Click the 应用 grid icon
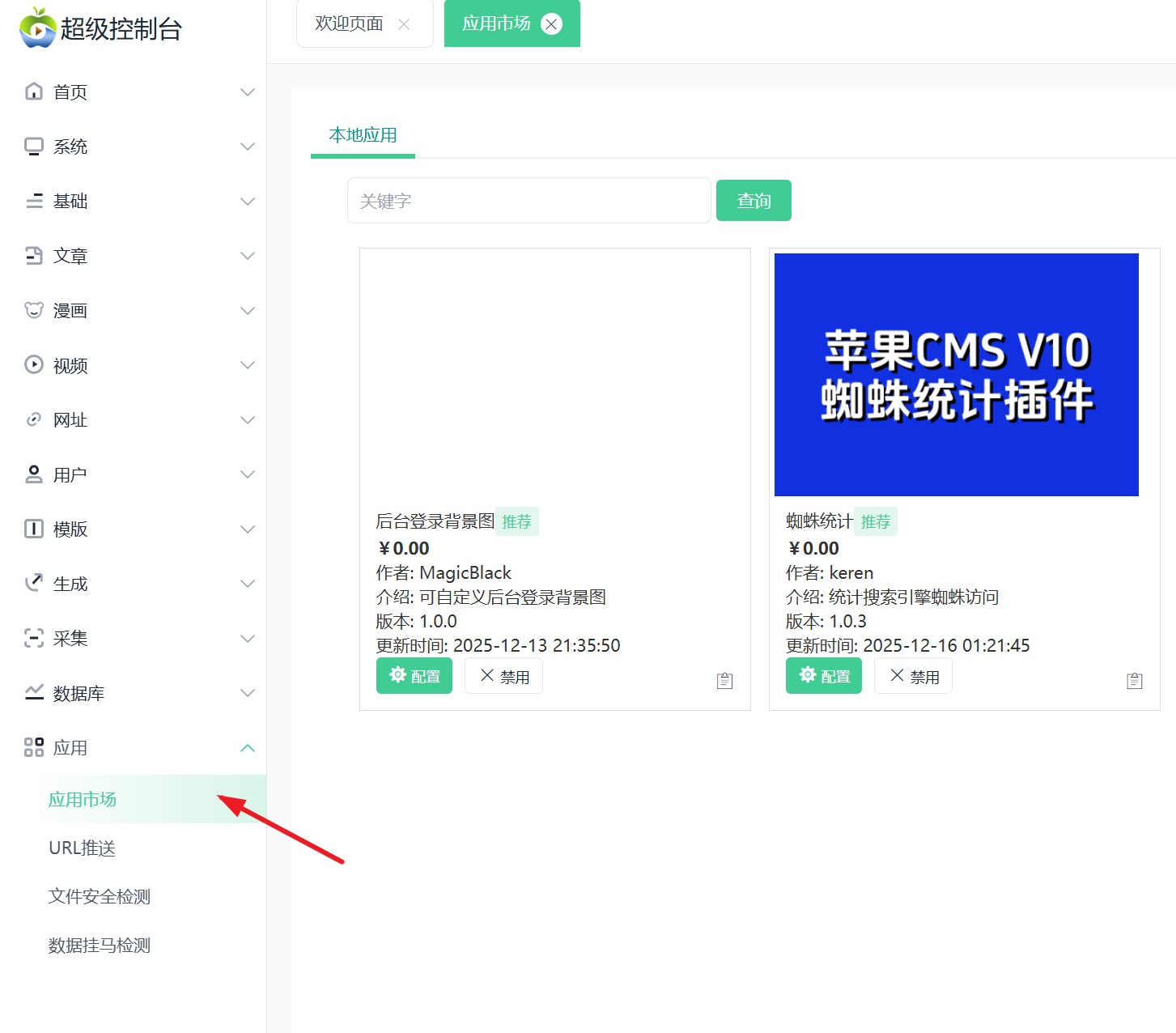 point(34,747)
